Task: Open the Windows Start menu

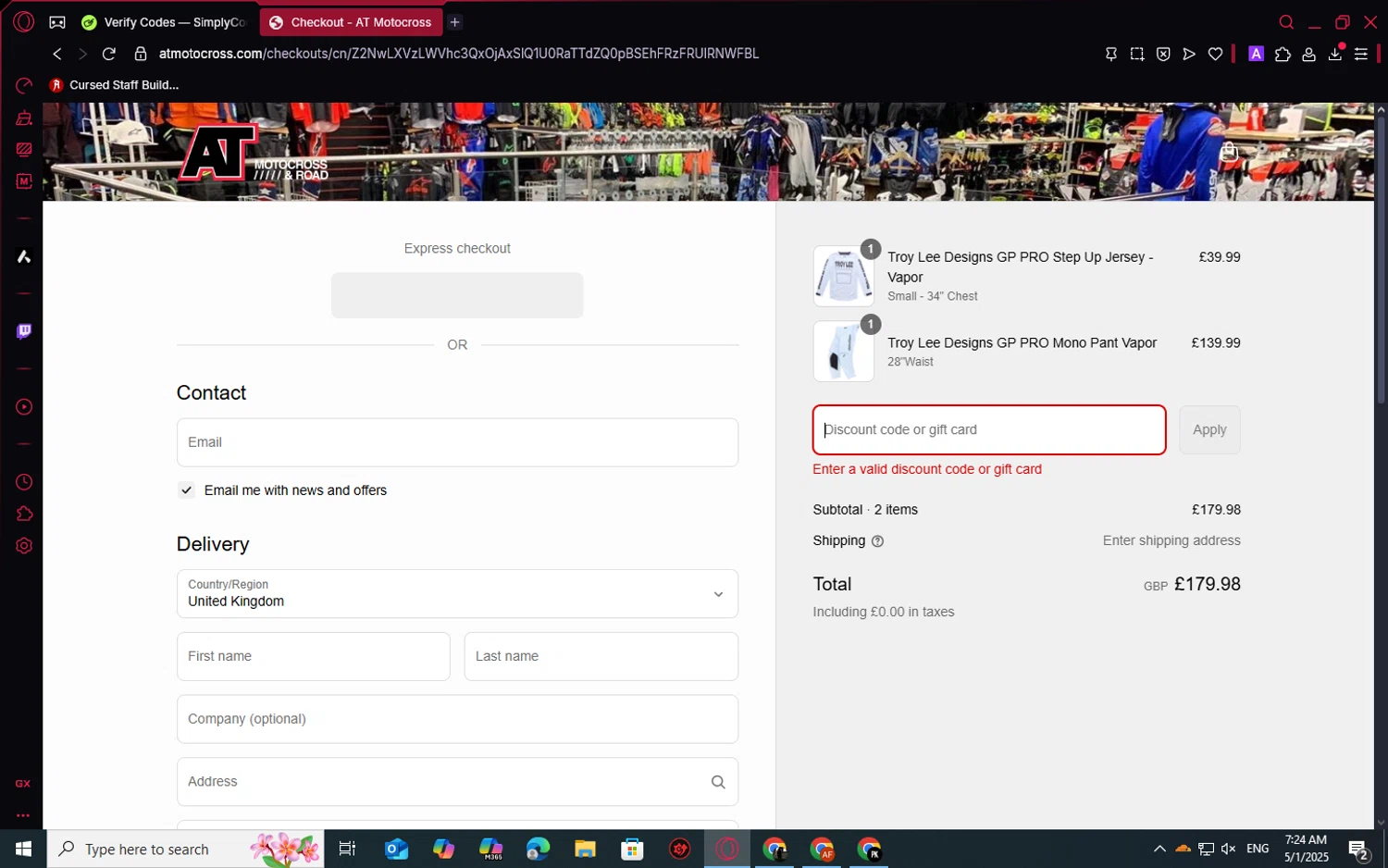Action: click(23, 849)
